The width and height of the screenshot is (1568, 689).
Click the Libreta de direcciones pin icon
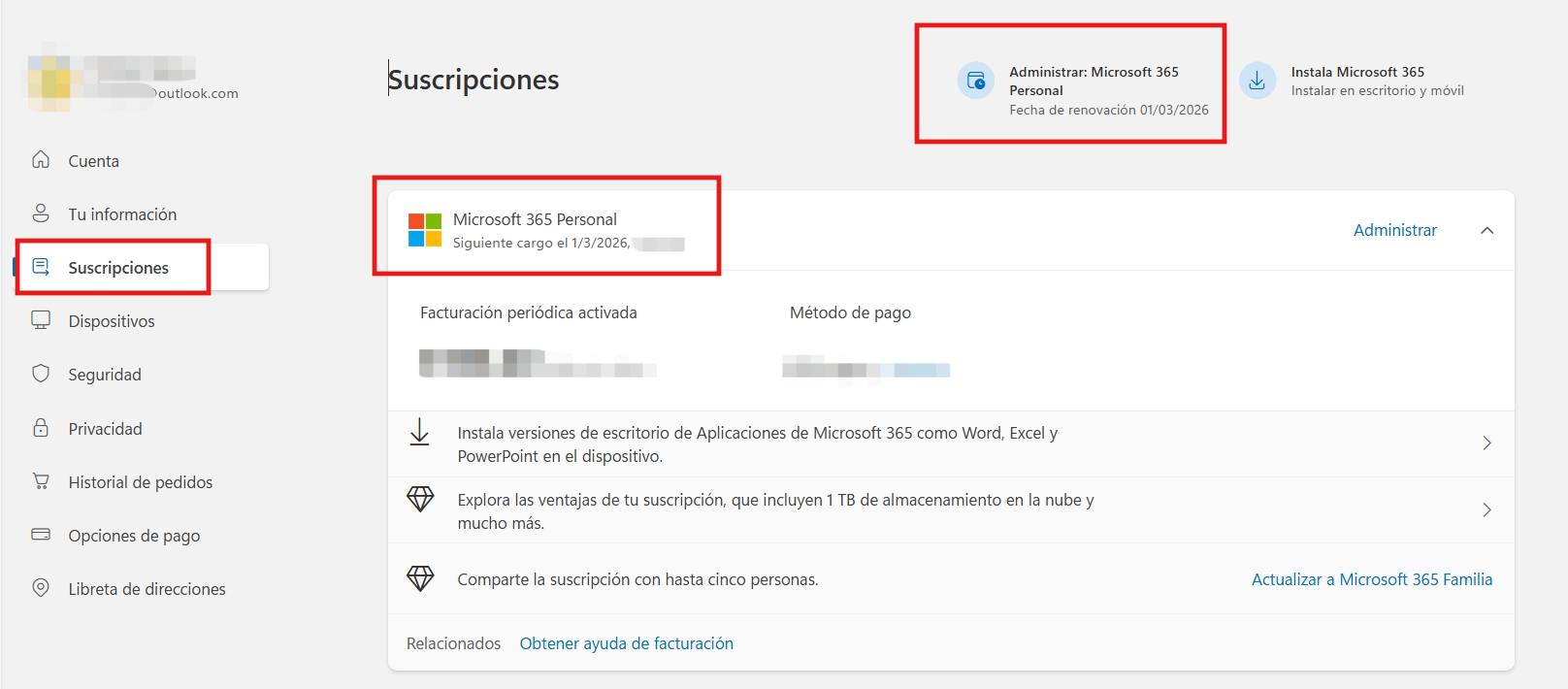point(41,587)
